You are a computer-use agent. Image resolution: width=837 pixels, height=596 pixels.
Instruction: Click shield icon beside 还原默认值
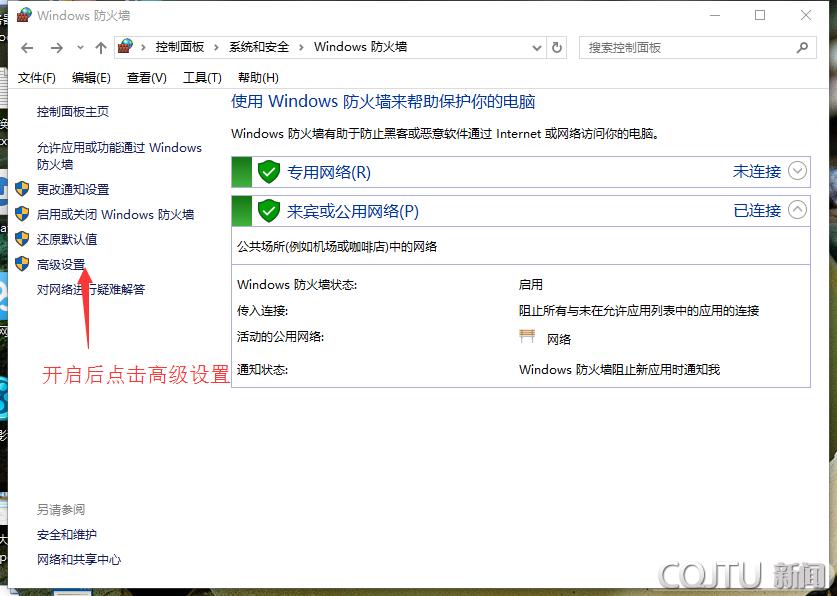pyautogui.click(x=22, y=239)
